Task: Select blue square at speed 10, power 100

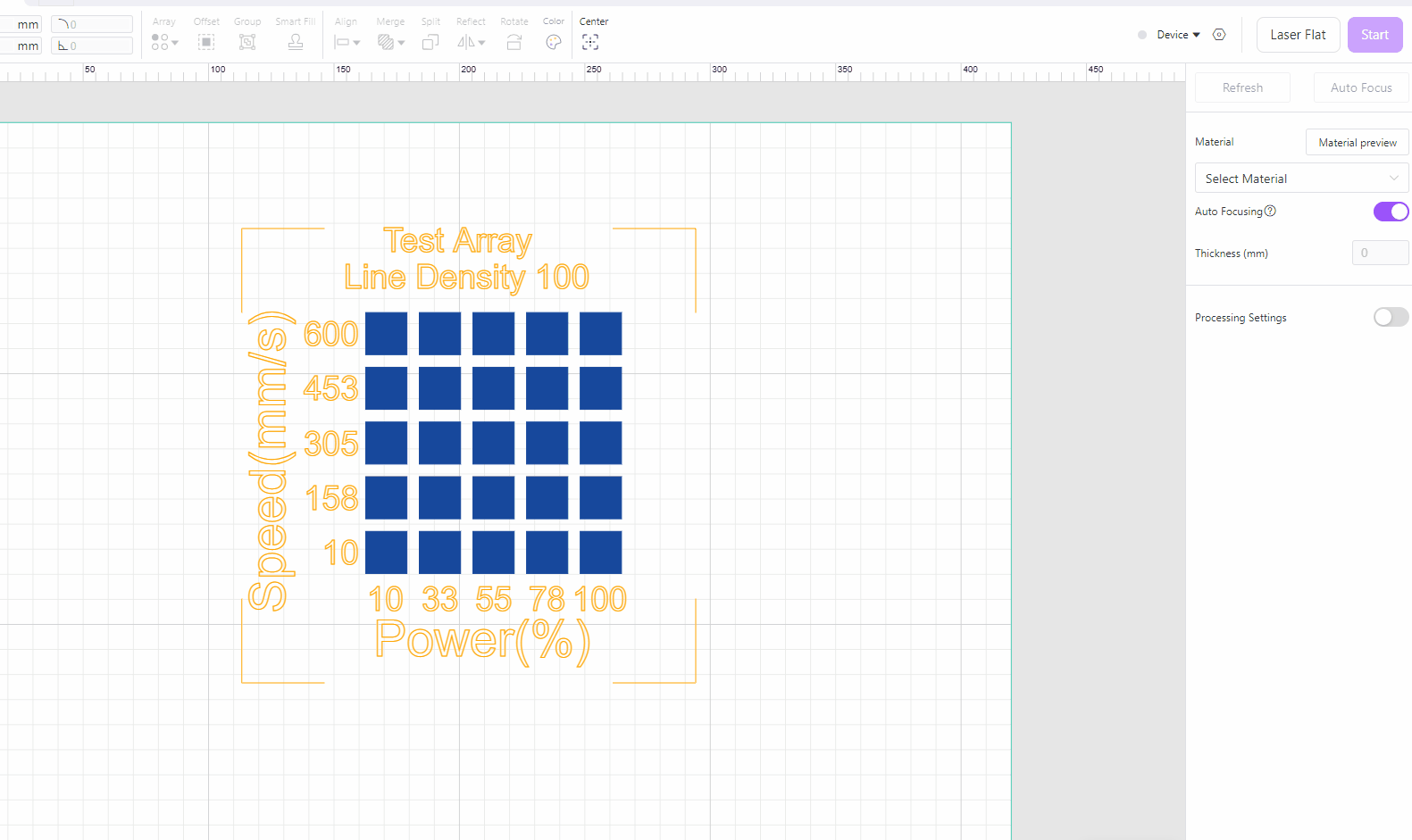Action: click(600, 553)
